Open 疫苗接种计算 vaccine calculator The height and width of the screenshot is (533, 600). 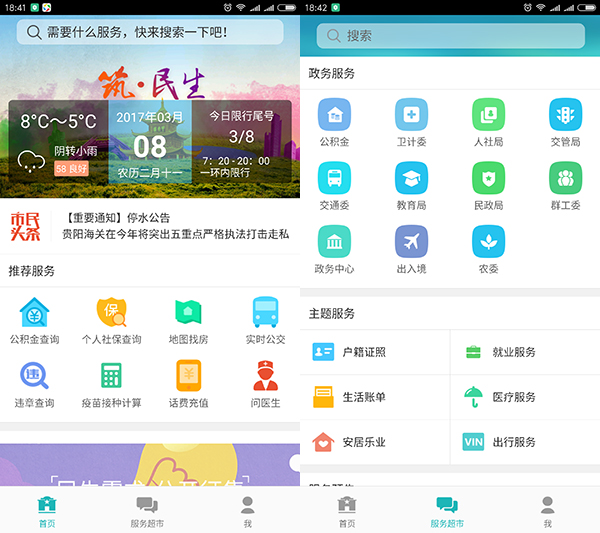tap(111, 384)
